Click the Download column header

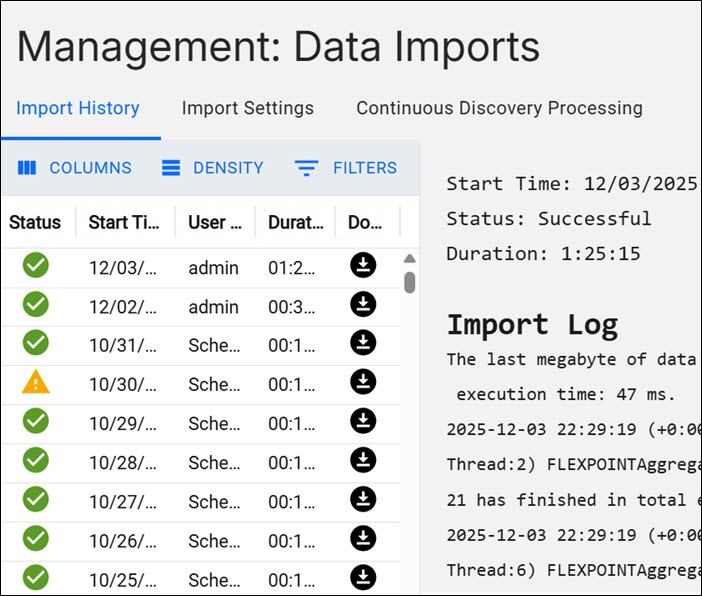coord(365,222)
